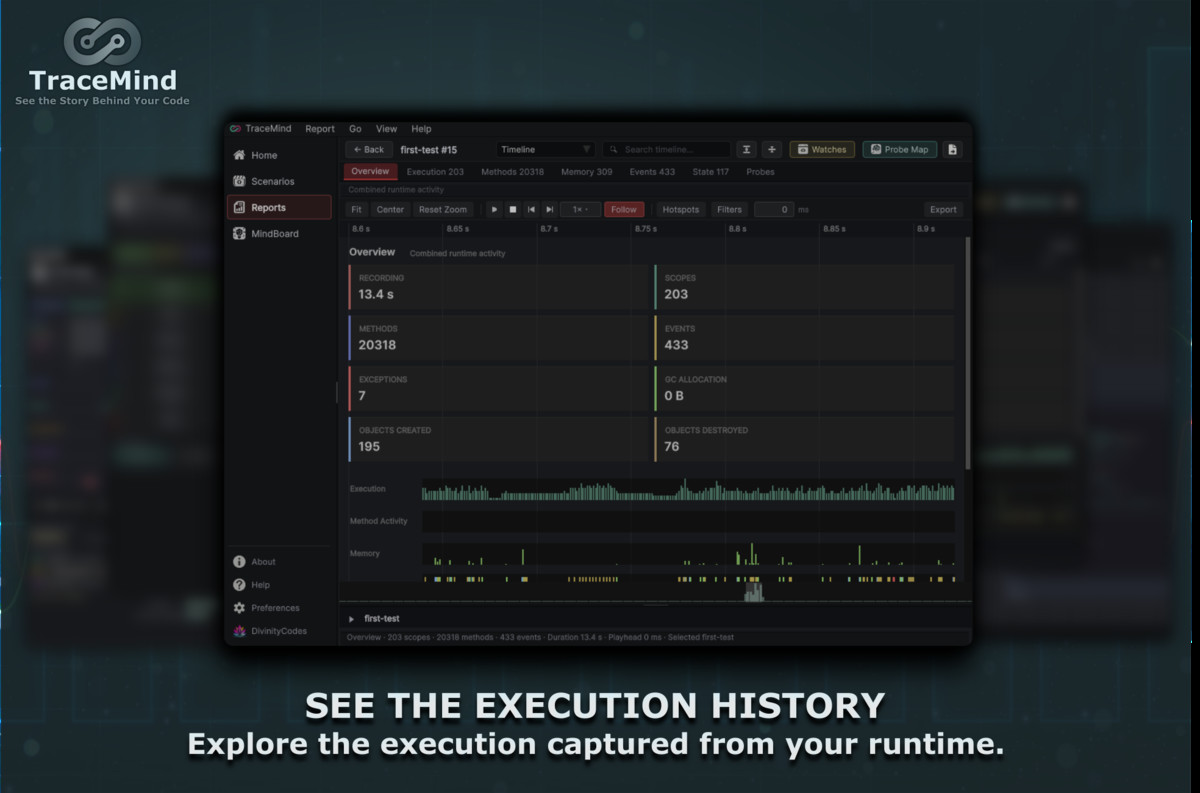Open the Filters options
The width and height of the screenshot is (1200, 793).
click(x=729, y=209)
